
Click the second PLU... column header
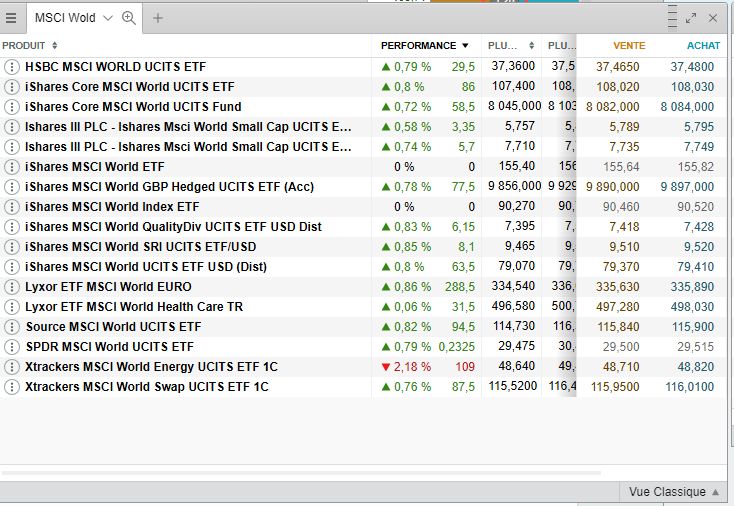pyautogui.click(x=562, y=45)
